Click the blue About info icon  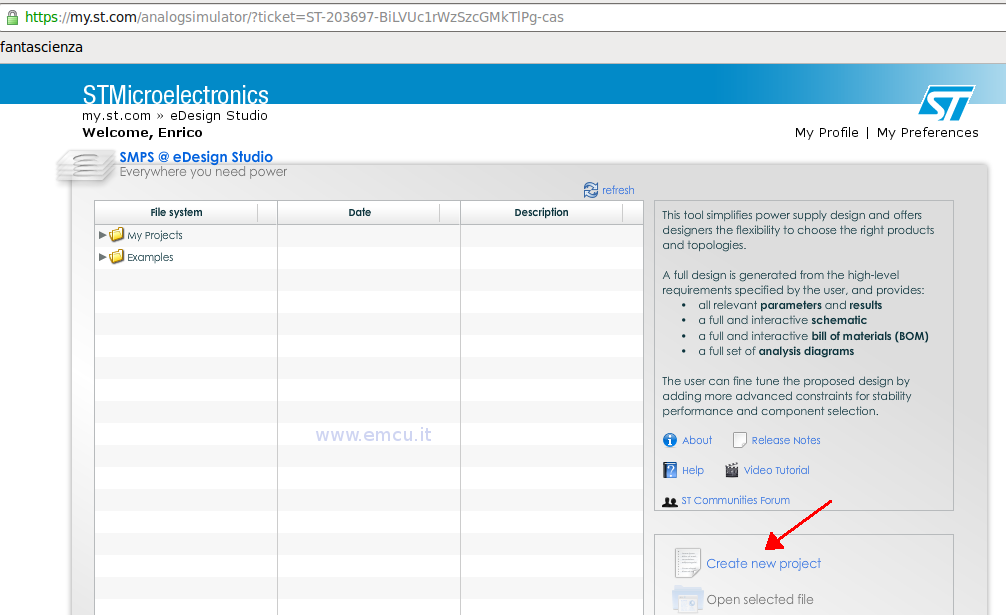[670, 440]
